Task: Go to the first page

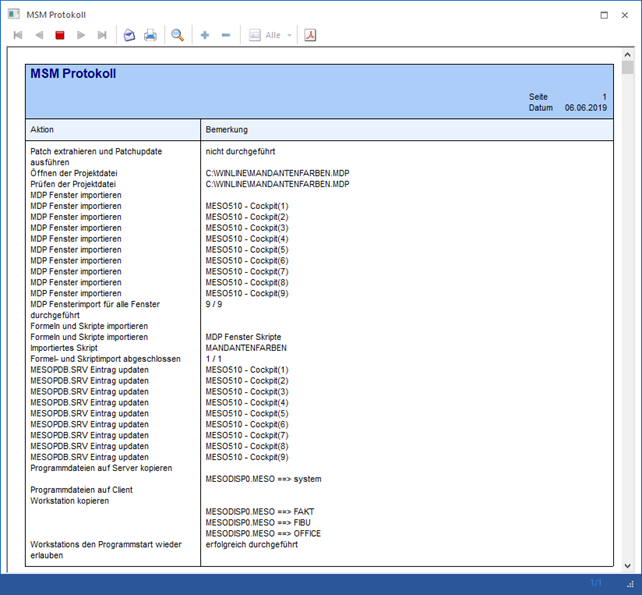Action: pyautogui.click(x=18, y=35)
